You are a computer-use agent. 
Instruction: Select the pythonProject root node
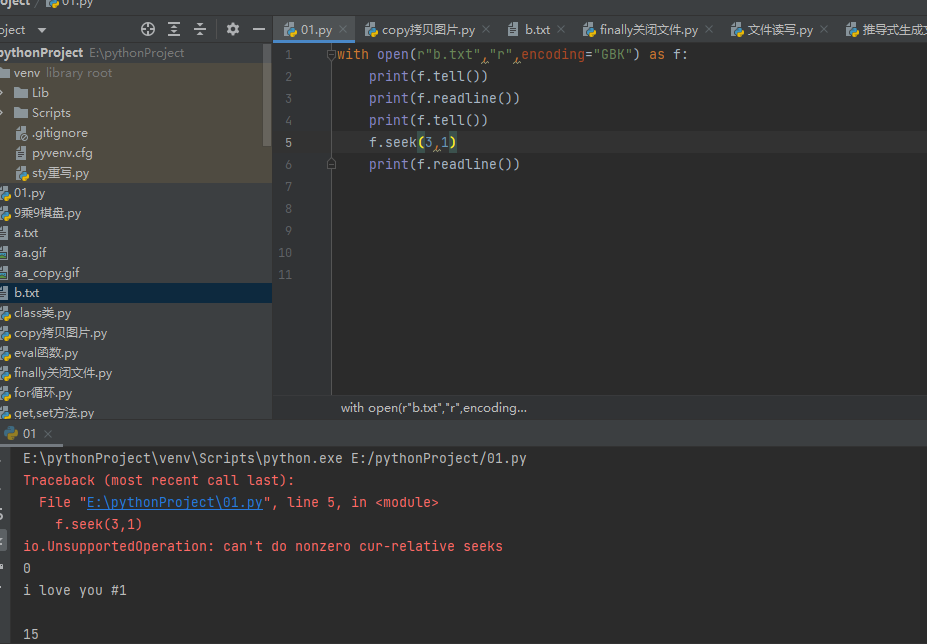pyautogui.click(x=131, y=53)
